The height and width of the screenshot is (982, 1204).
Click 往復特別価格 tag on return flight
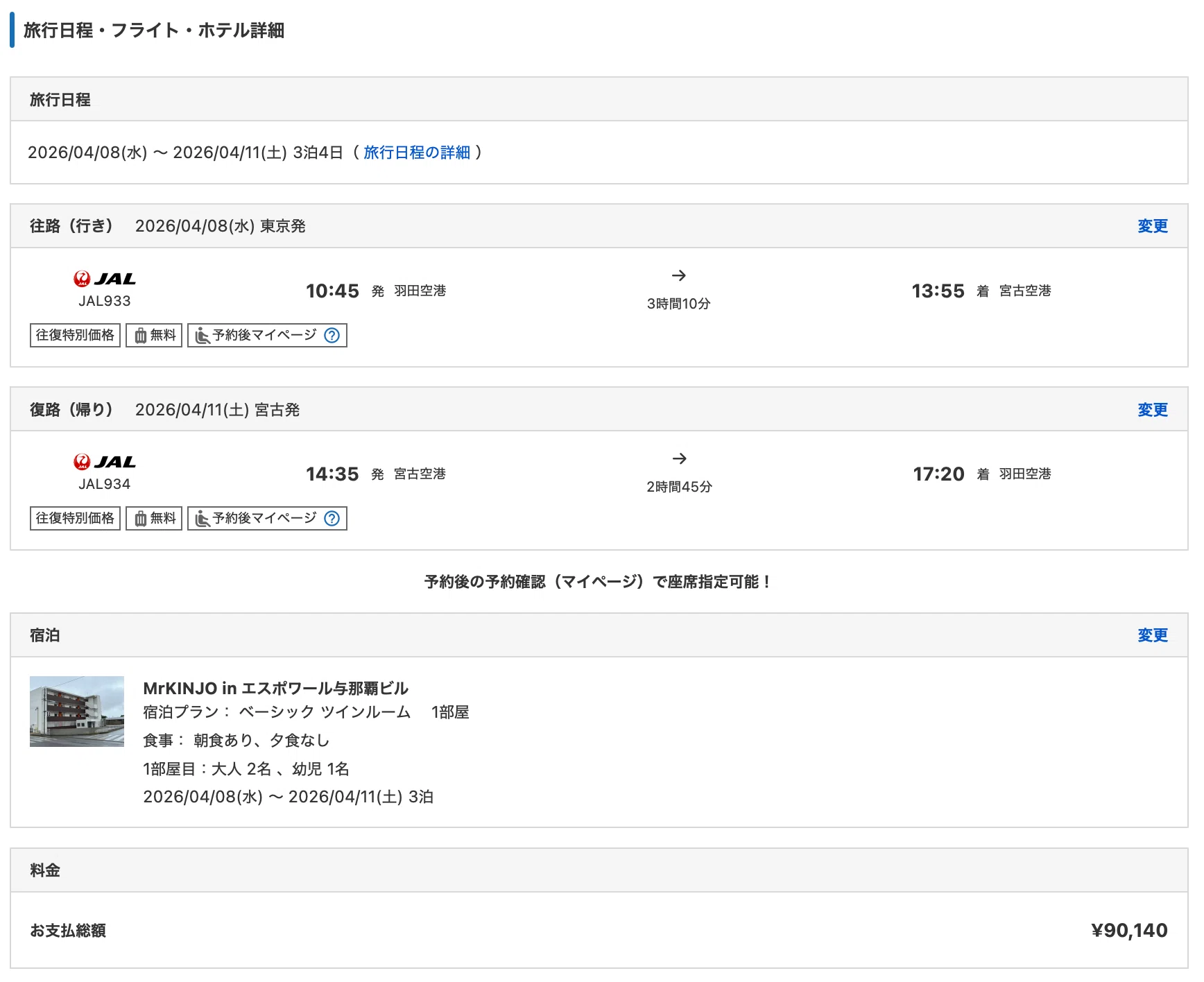(x=75, y=519)
